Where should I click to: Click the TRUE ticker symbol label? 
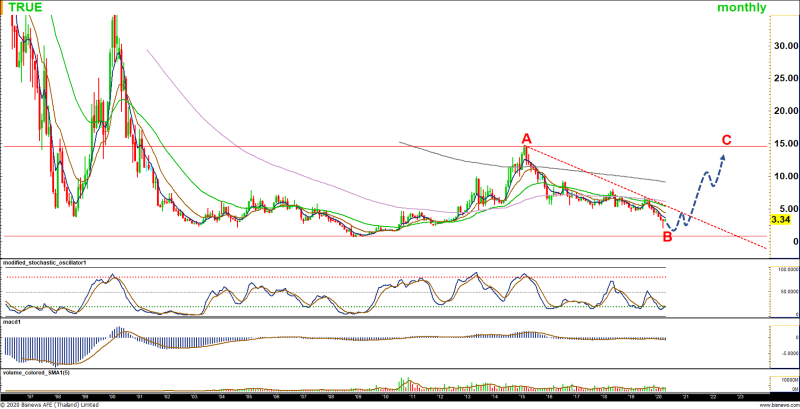pos(28,8)
